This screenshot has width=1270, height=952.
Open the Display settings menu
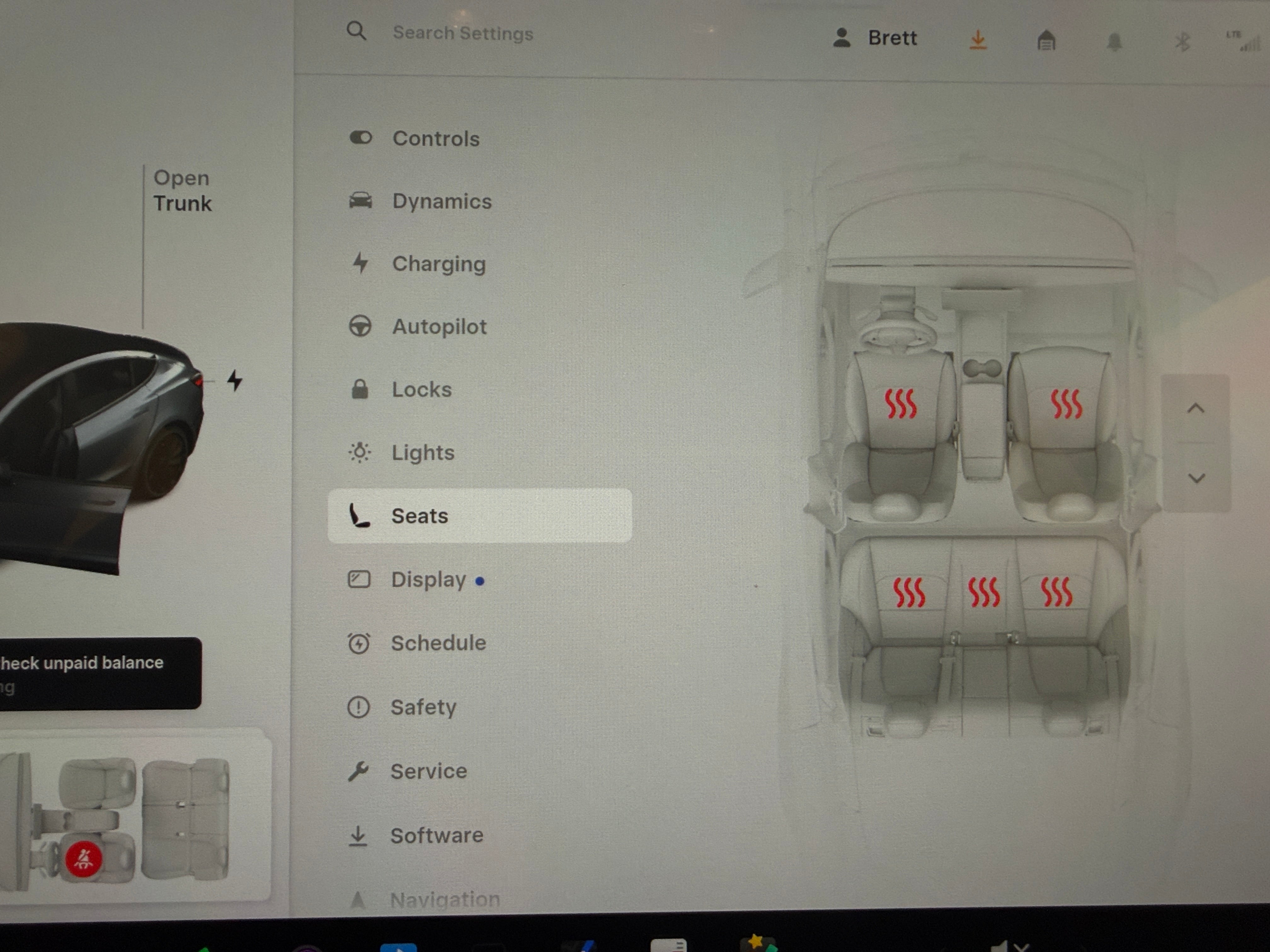[428, 580]
